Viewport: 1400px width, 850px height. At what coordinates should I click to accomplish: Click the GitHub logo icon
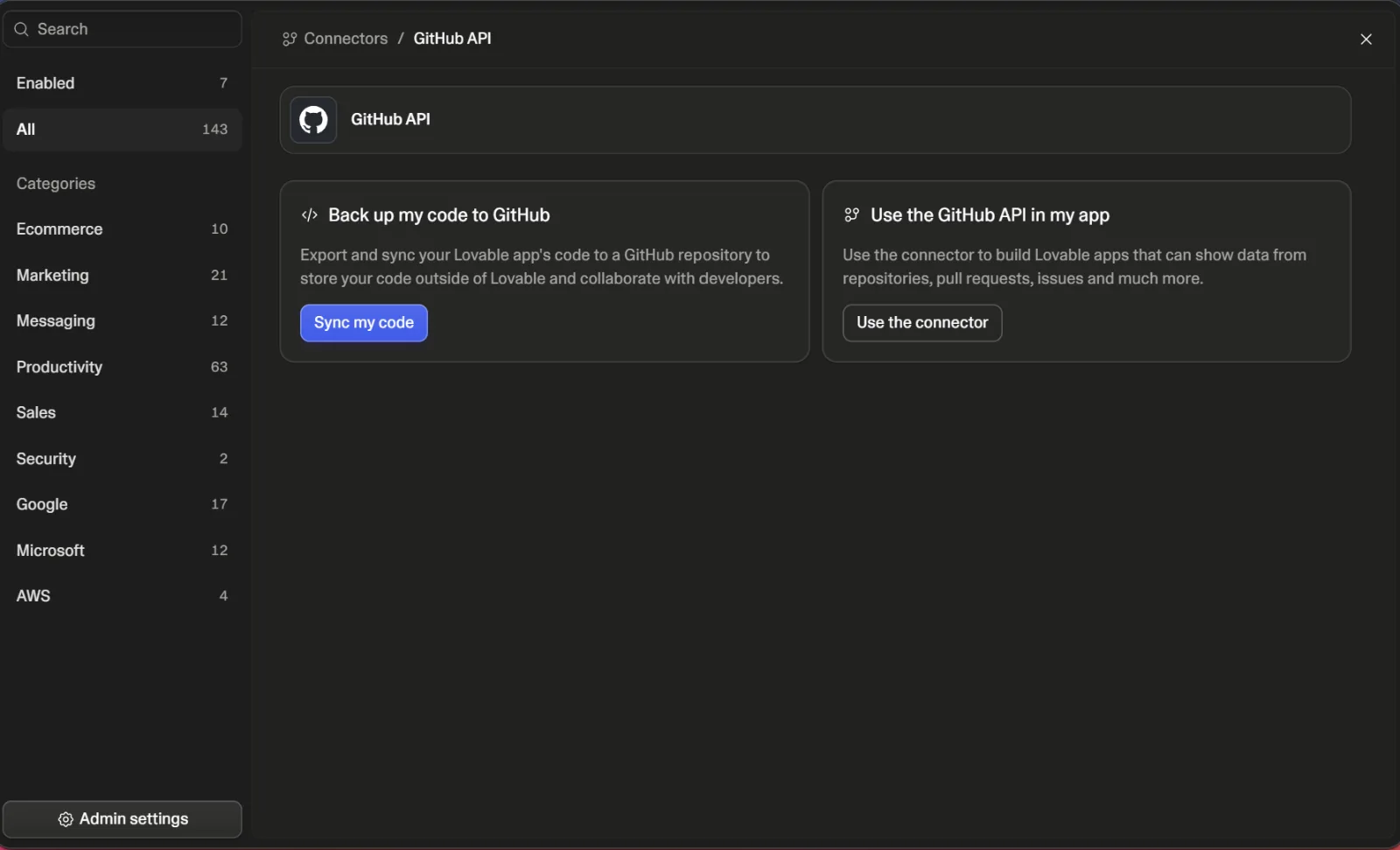click(x=313, y=120)
